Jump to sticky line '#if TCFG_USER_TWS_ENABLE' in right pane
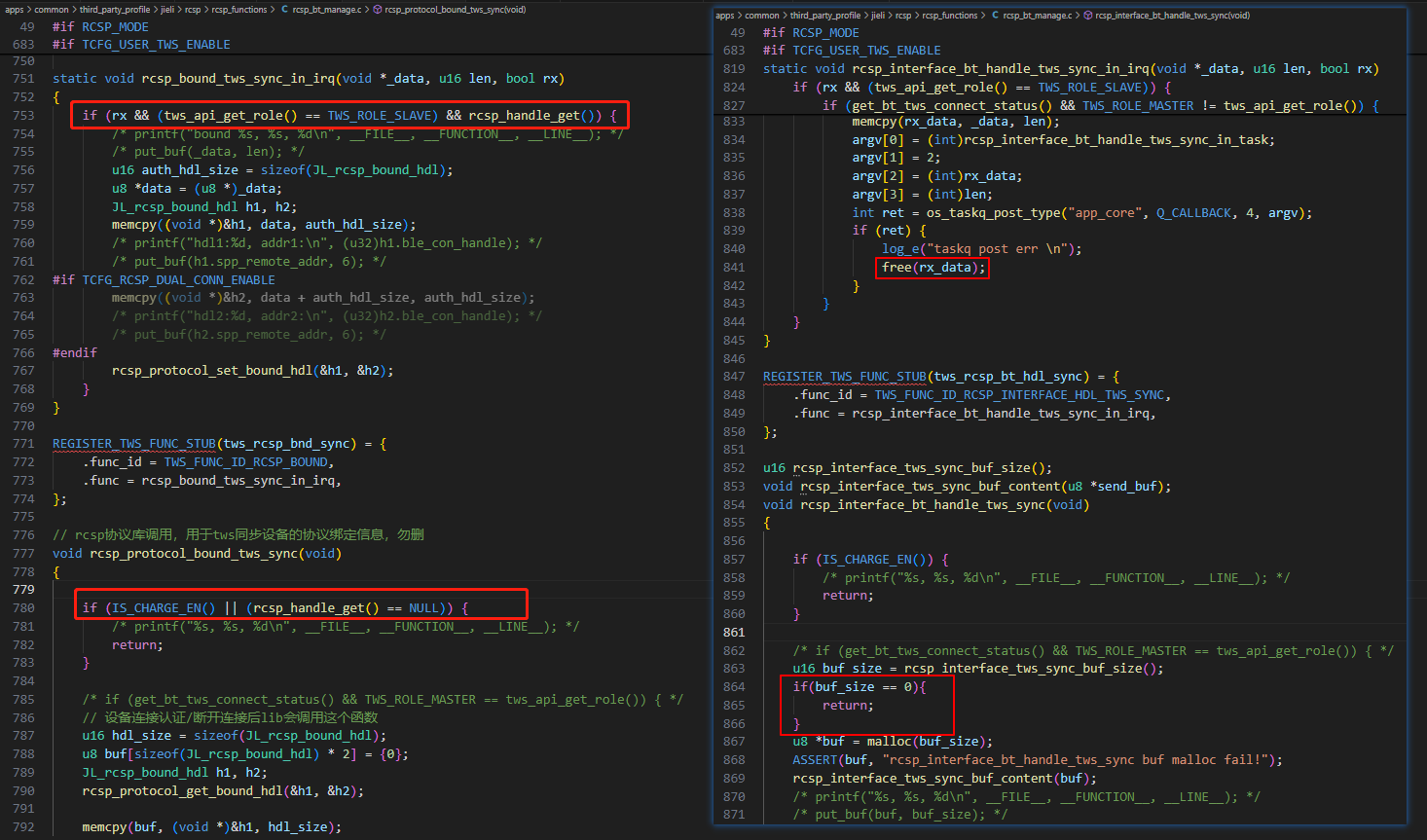This screenshot has width=1427, height=840. click(852, 50)
